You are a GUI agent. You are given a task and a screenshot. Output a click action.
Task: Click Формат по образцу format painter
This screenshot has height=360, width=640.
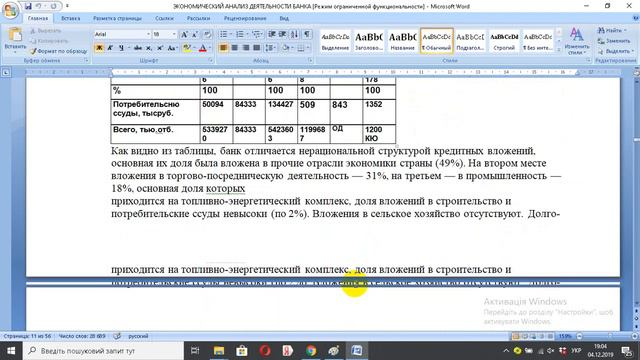pyautogui.click(x=59, y=51)
